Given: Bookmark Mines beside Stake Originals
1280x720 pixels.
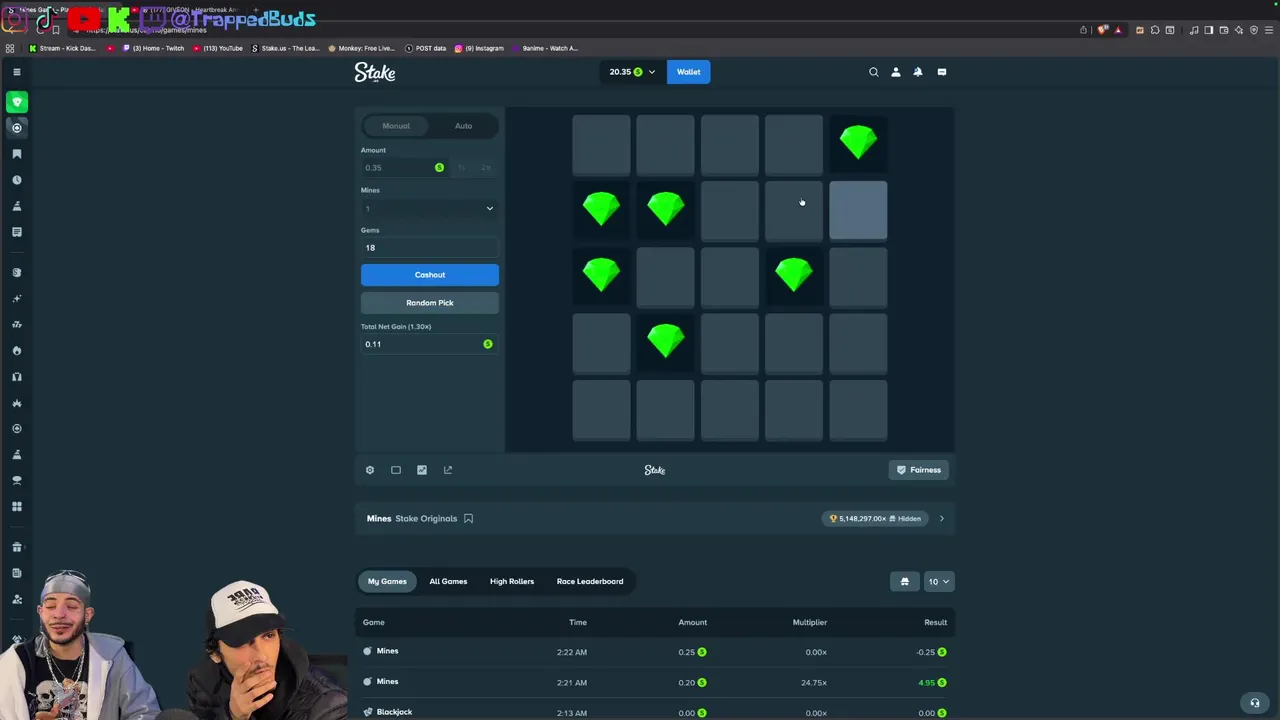Looking at the screenshot, I should (x=468, y=519).
